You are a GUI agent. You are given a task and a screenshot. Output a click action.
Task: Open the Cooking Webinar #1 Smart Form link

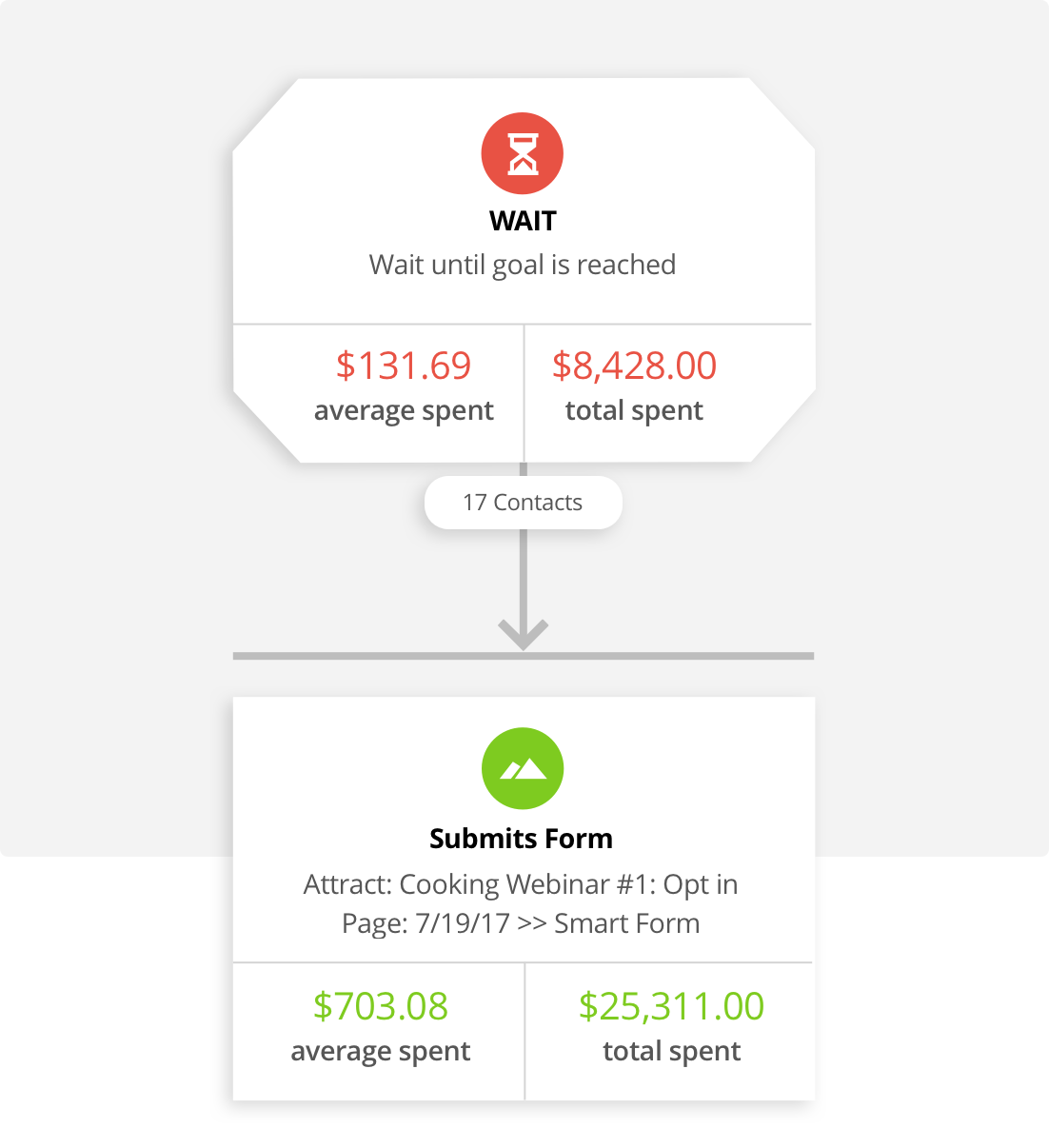[522, 902]
